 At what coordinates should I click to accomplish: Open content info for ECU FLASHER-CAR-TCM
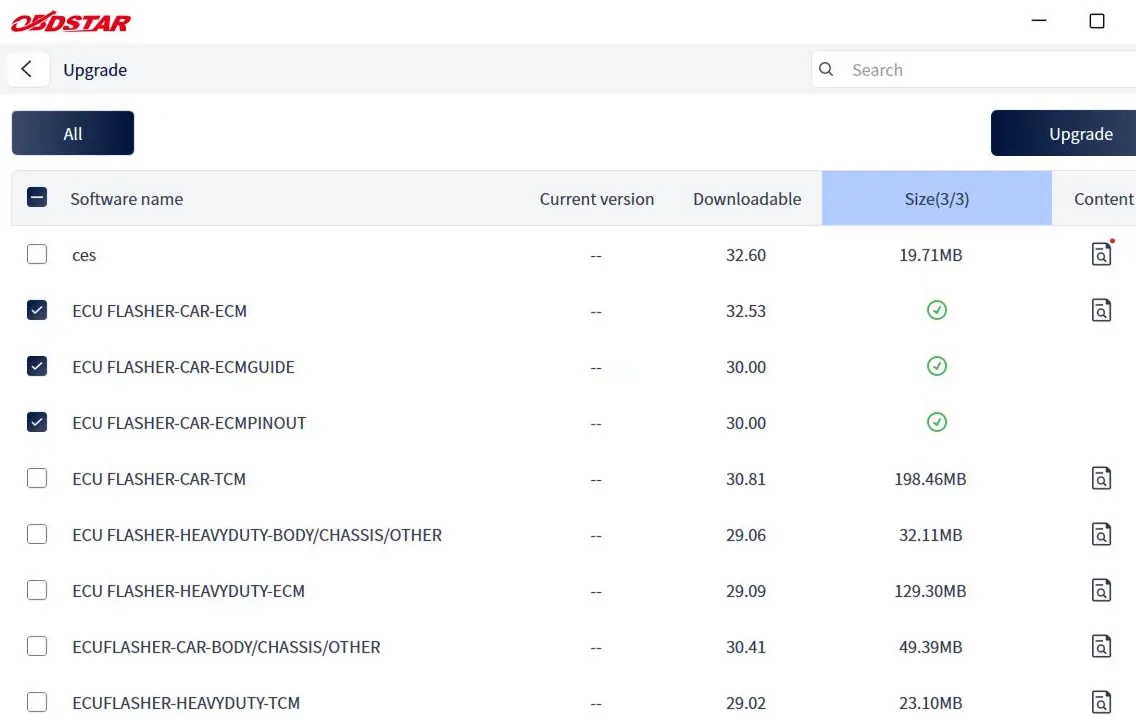tap(1101, 478)
